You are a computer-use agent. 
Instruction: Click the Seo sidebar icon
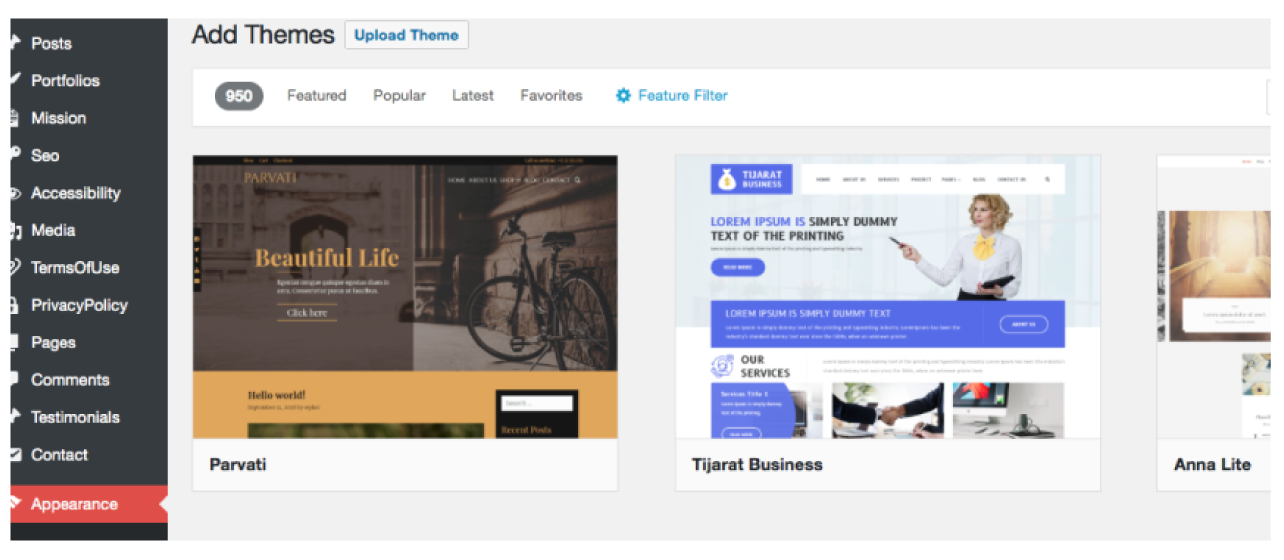click(15, 155)
